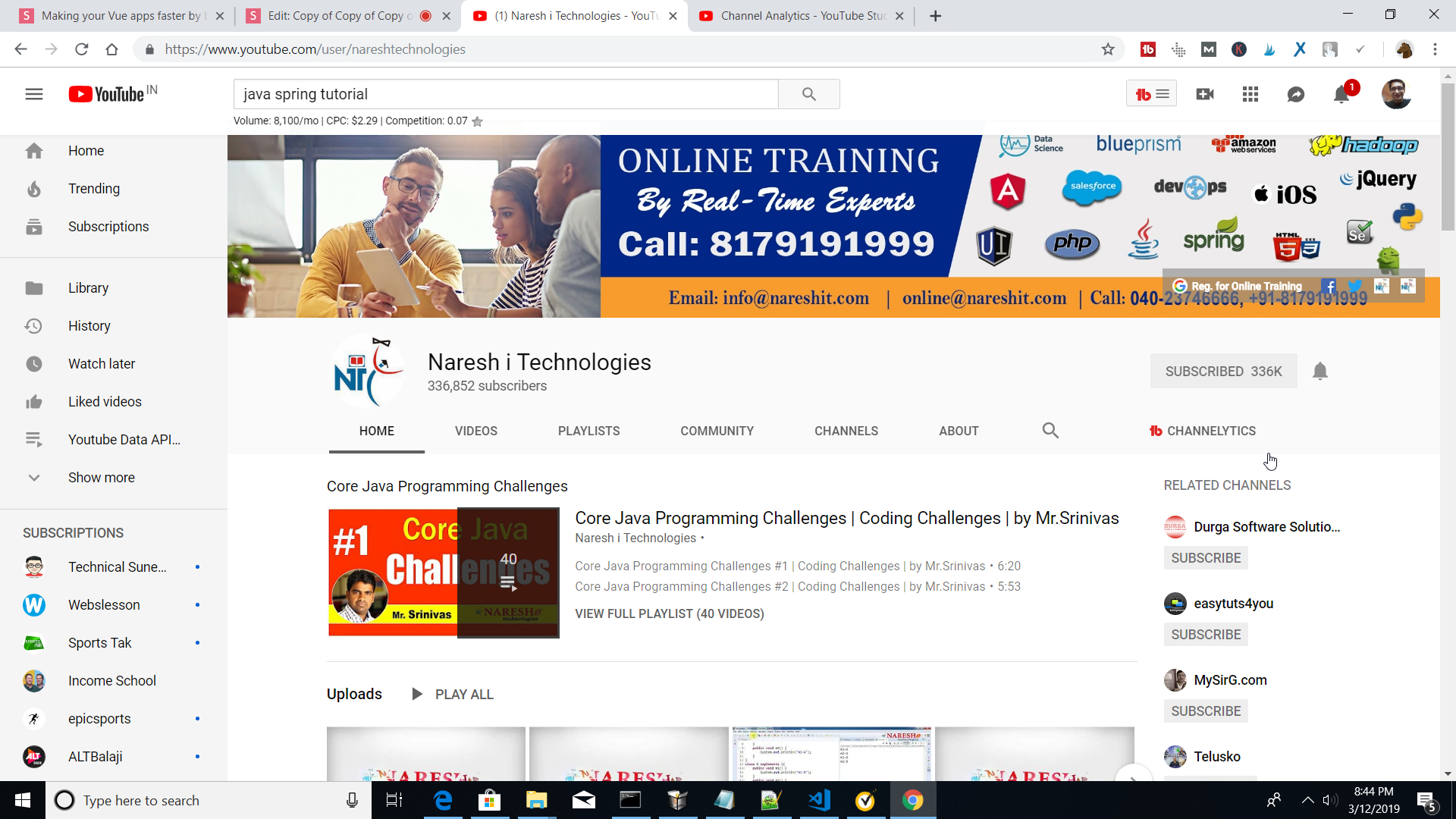
Task: Bookmark page with address bar star
Action: [1107, 49]
